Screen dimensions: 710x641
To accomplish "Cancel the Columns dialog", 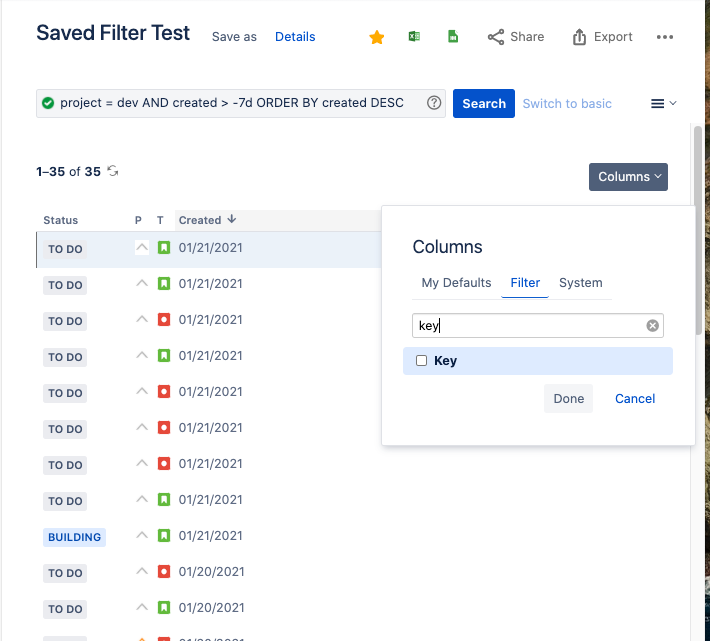I will 634,398.
